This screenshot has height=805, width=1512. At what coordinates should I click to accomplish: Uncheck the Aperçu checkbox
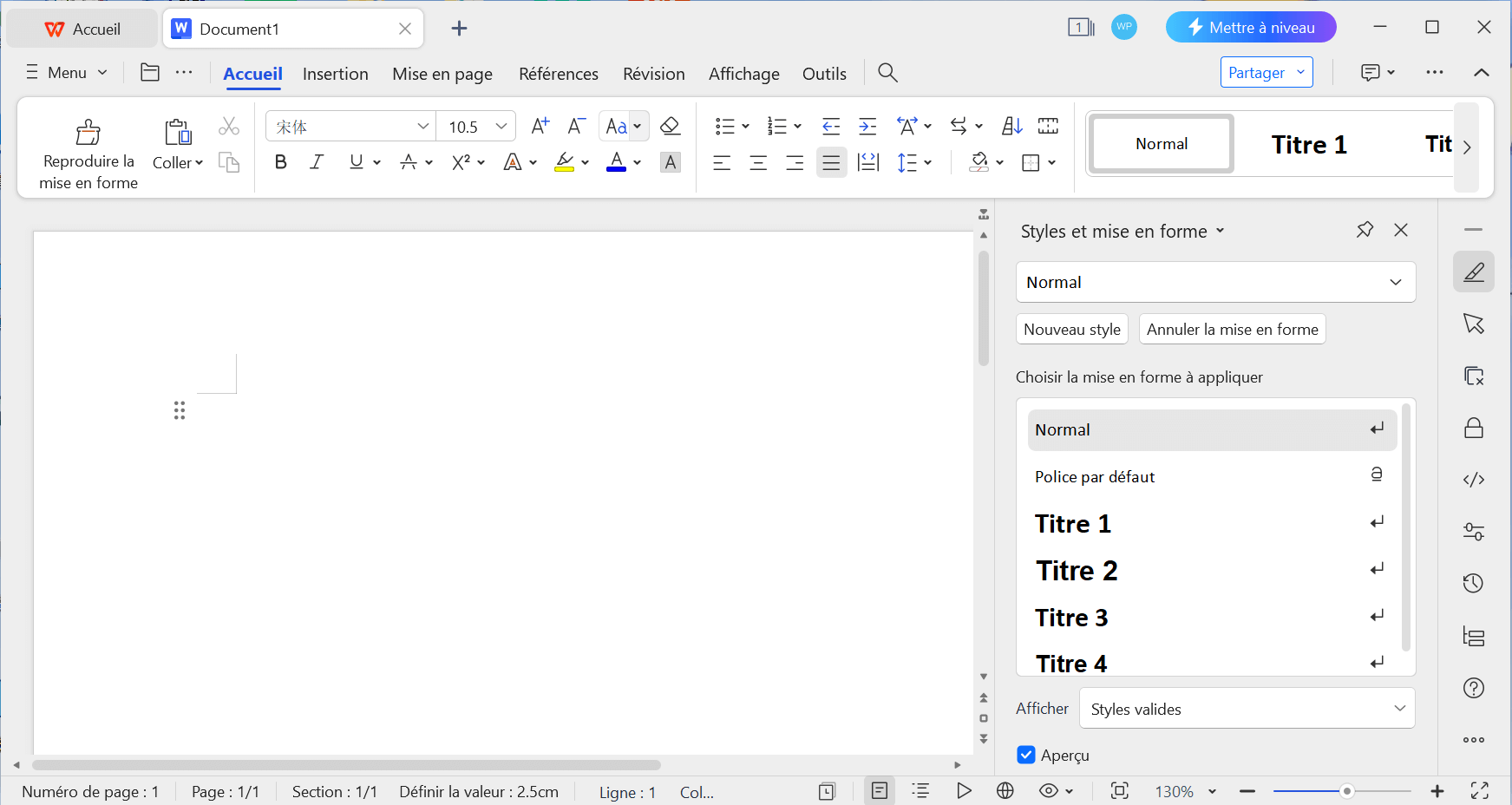[x=1026, y=755]
